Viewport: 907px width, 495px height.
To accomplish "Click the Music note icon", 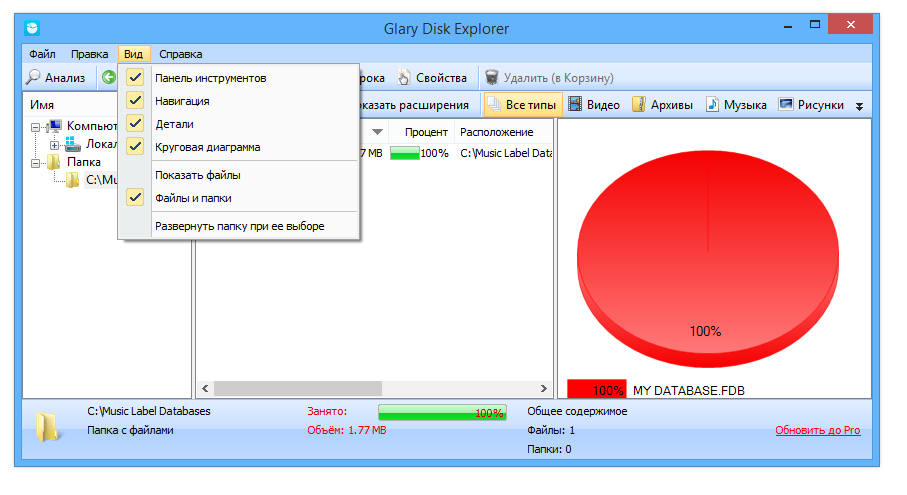I will (x=712, y=105).
